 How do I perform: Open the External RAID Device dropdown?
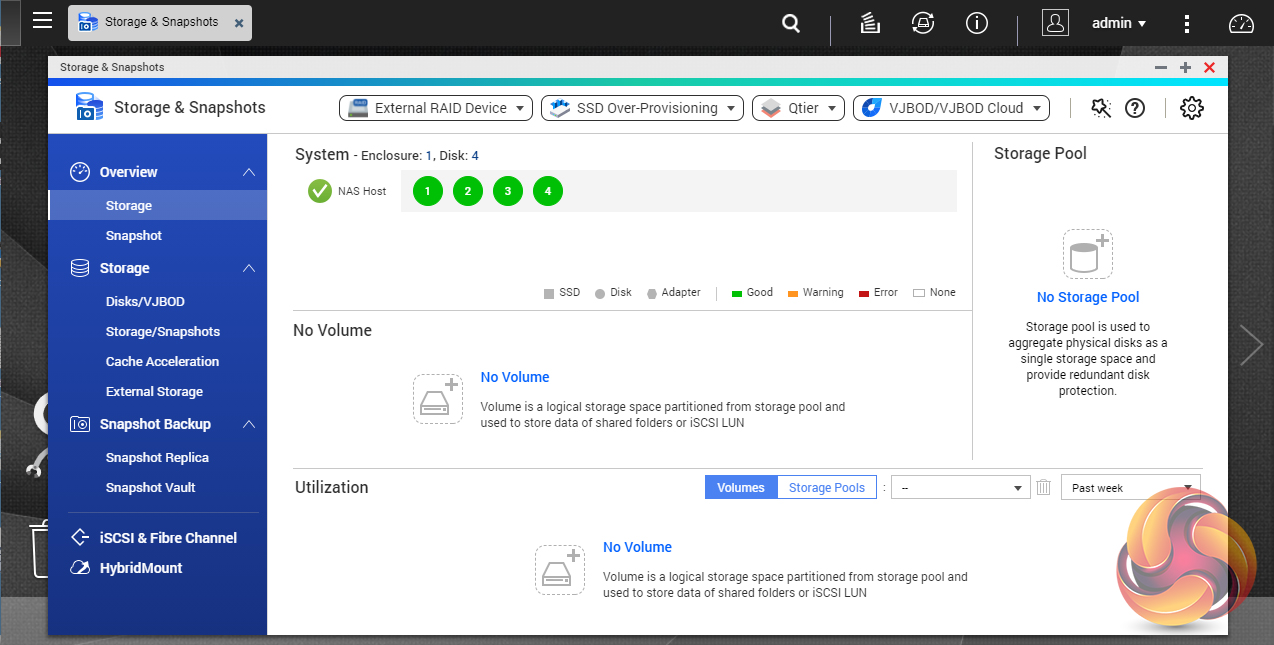pos(436,108)
